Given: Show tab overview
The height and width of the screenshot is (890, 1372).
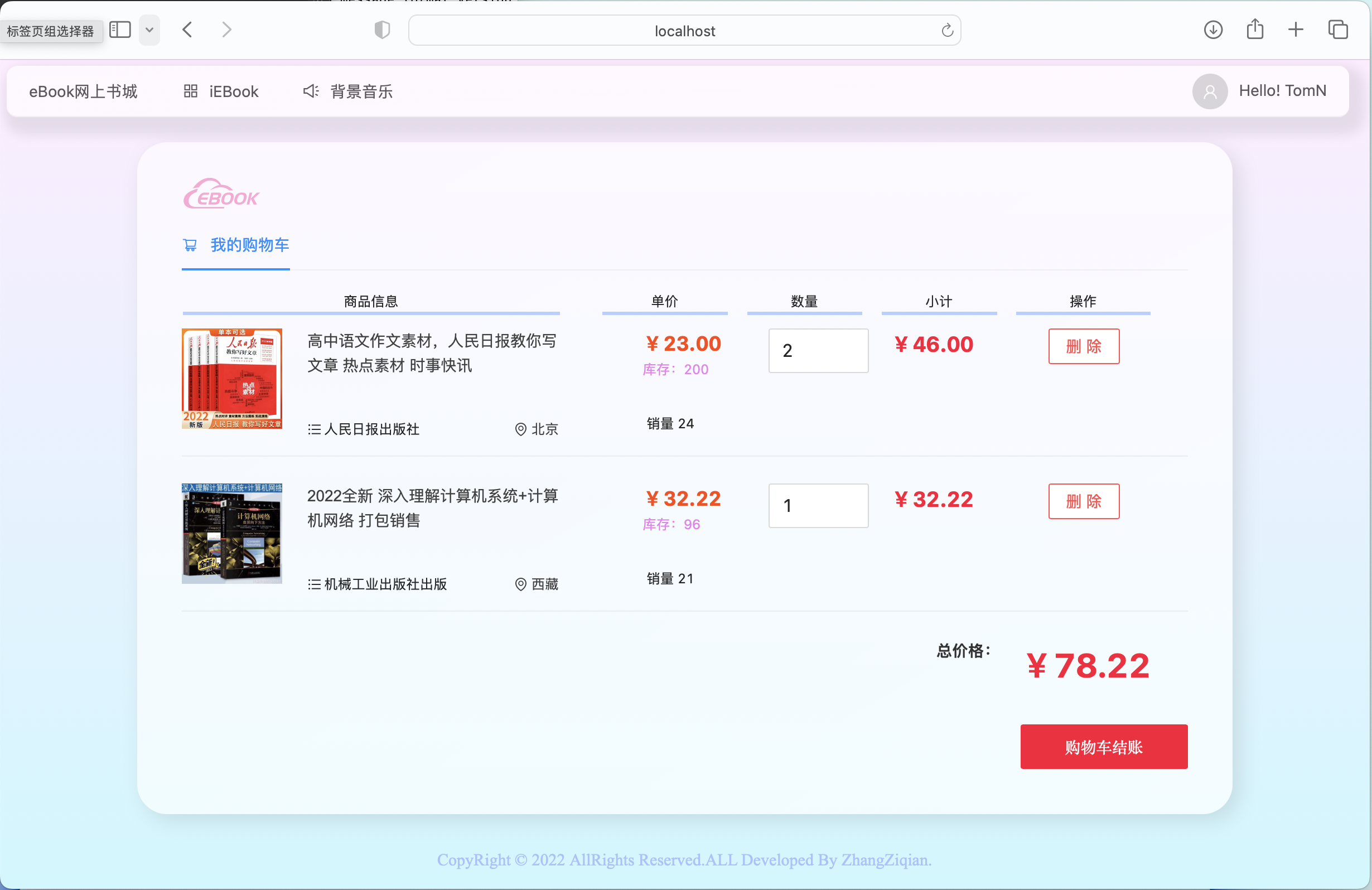Looking at the screenshot, I should 1337,30.
